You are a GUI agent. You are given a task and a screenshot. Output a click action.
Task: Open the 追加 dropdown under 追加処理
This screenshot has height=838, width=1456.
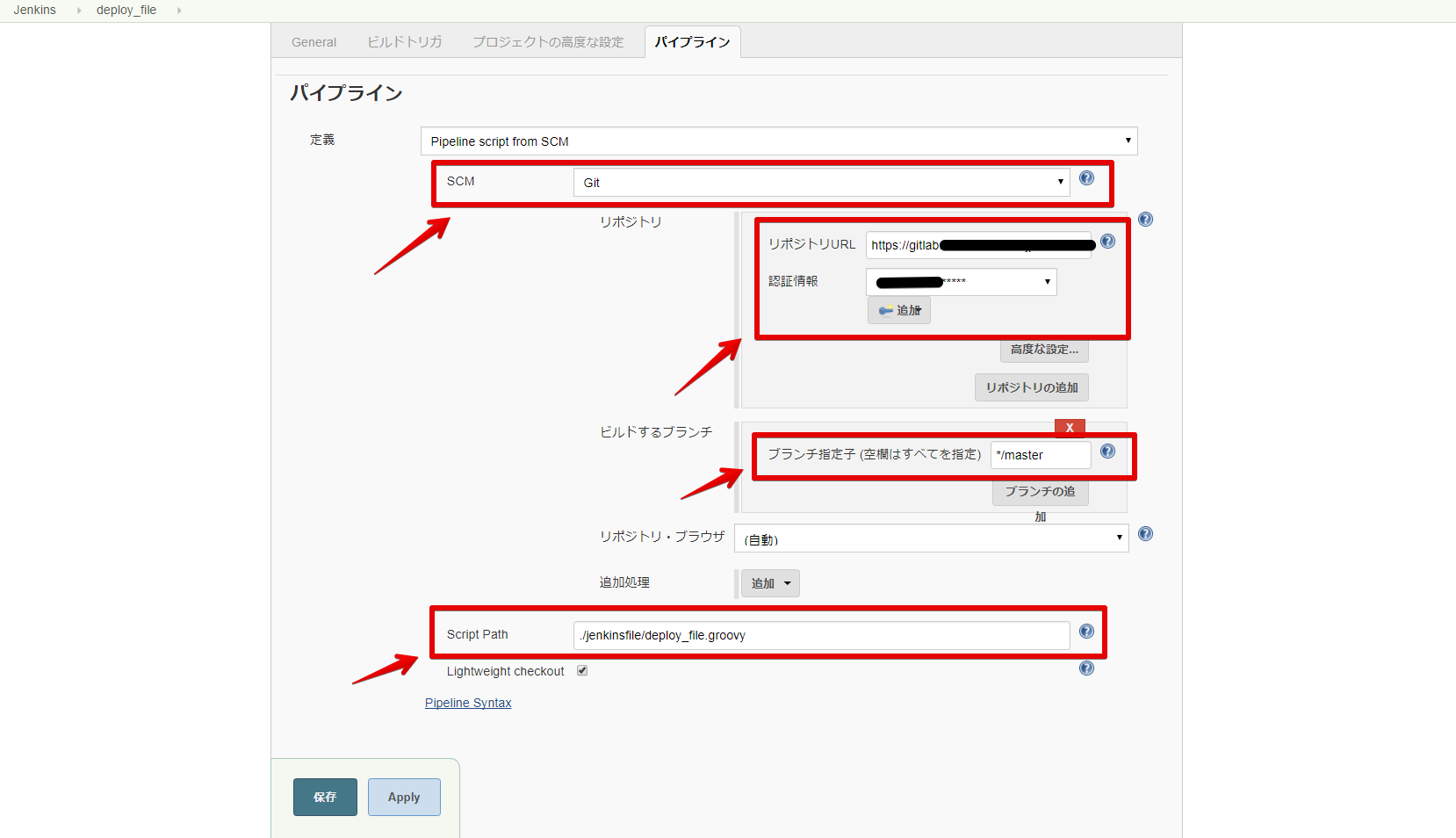click(769, 582)
